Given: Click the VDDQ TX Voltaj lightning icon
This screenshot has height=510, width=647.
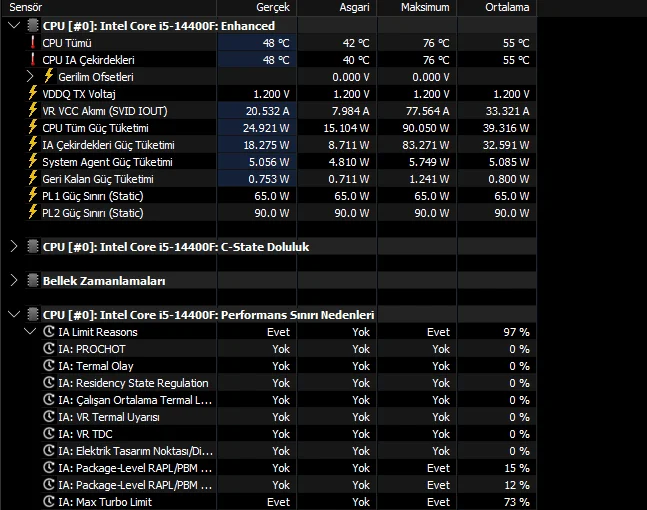Looking at the screenshot, I should pyautogui.click(x=33, y=93).
